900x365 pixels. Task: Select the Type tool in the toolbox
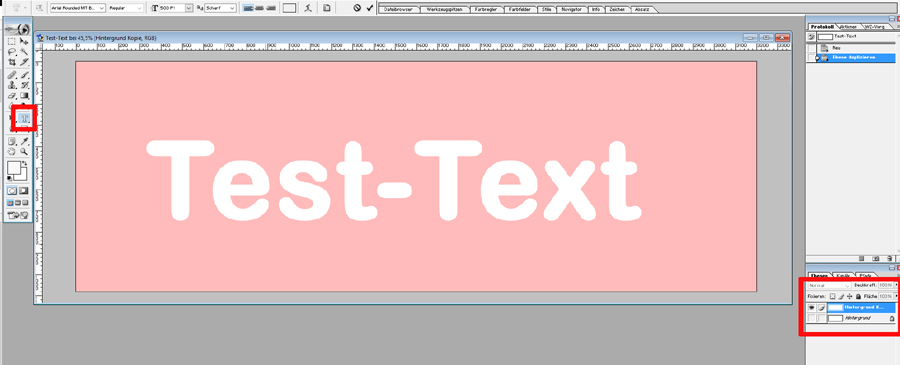[24, 118]
